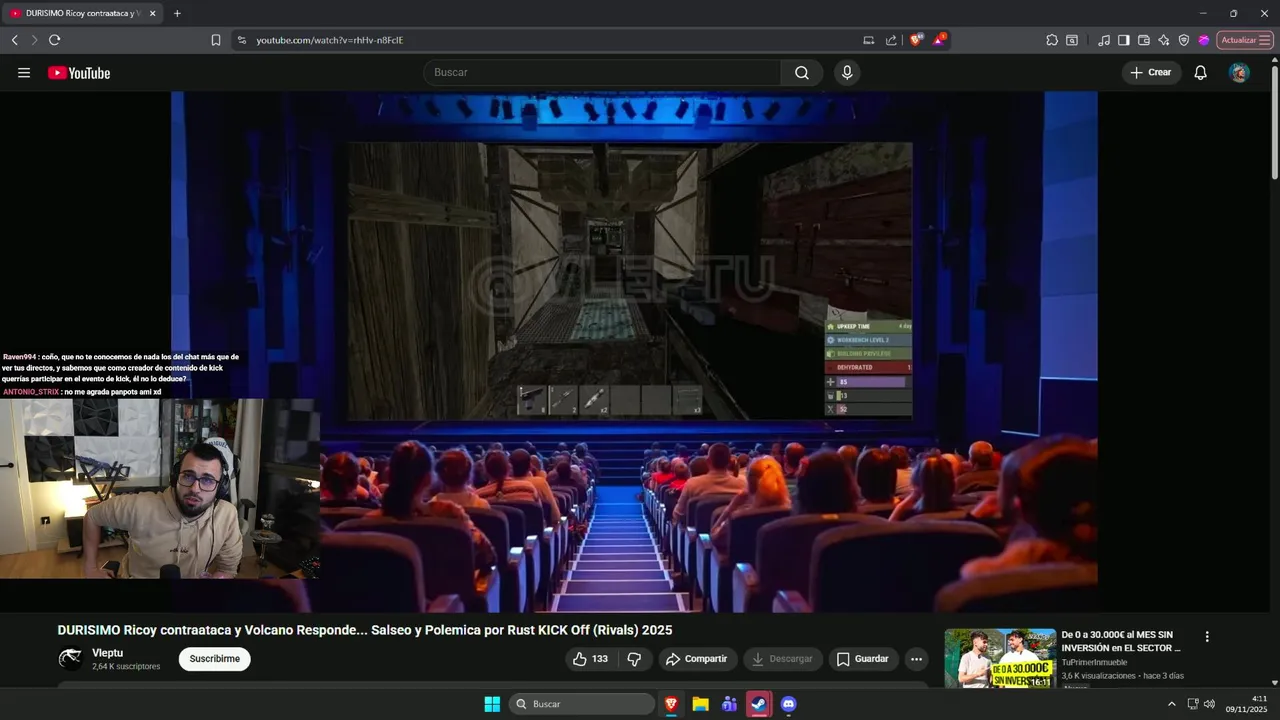Image resolution: width=1280 pixels, height=720 pixels.
Task: Open the suggested video thumbnail with 16:11 duration
Action: pos(1000,658)
